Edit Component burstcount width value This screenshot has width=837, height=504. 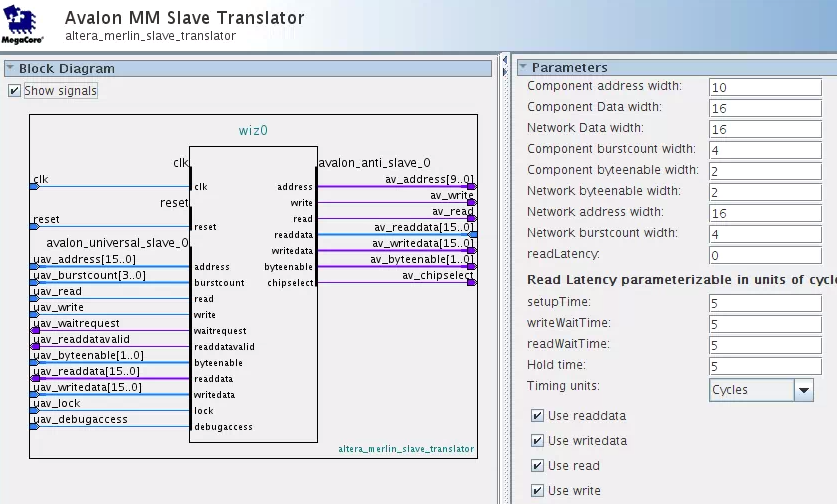(765, 150)
